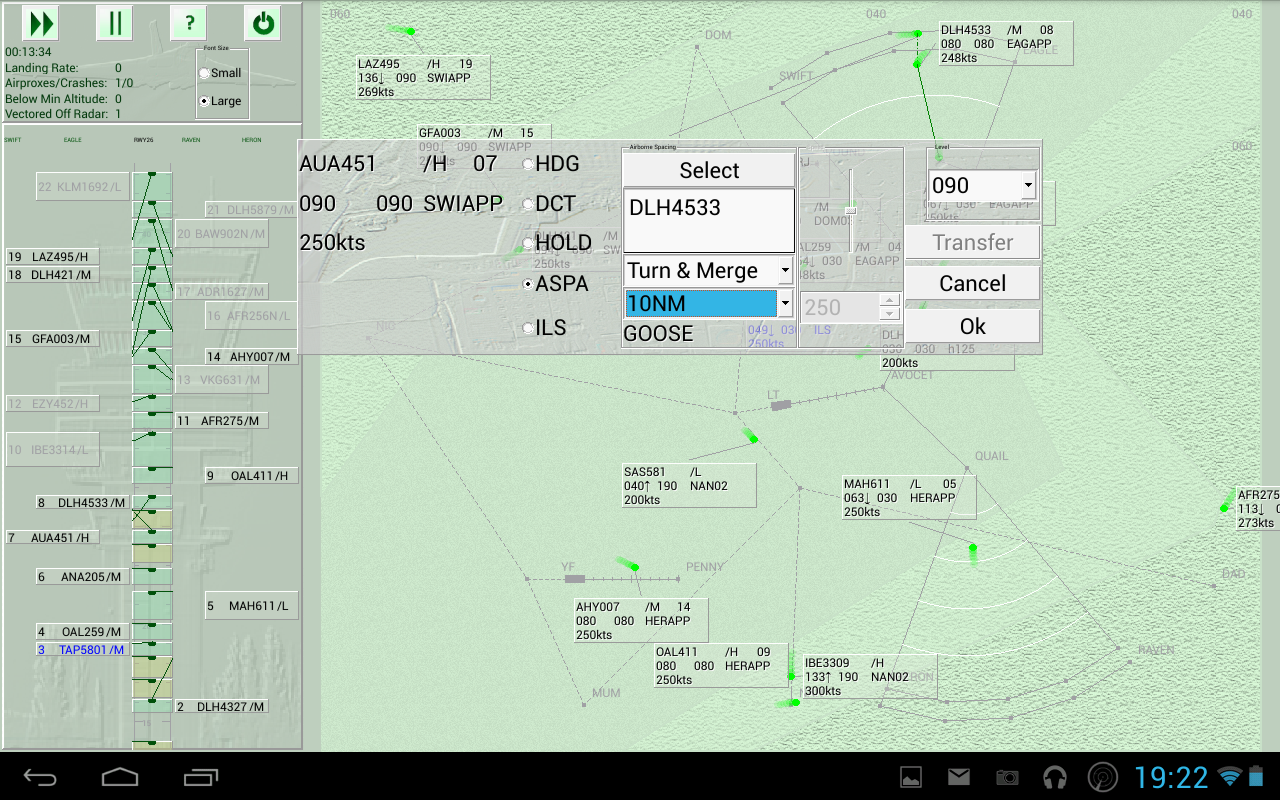Select the LAZ495 aircraft blip on radar
Viewport: 1280px width, 800px height.
pyautogui.click(x=410, y=31)
